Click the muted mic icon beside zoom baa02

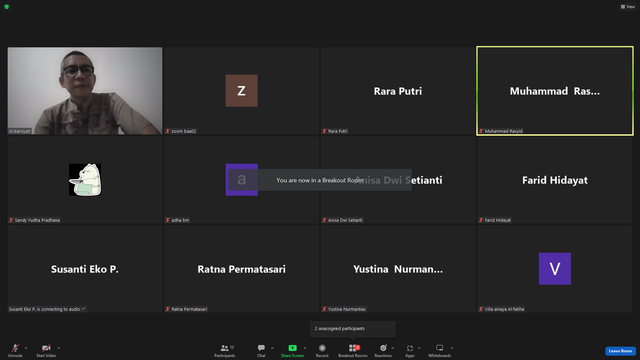coord(168,131)
